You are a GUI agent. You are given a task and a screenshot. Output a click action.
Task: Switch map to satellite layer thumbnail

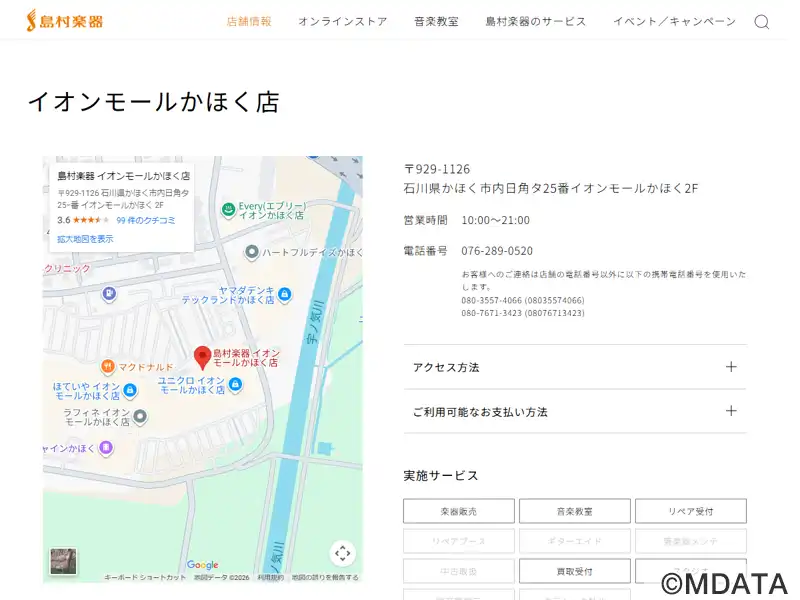tap(63, 561)
